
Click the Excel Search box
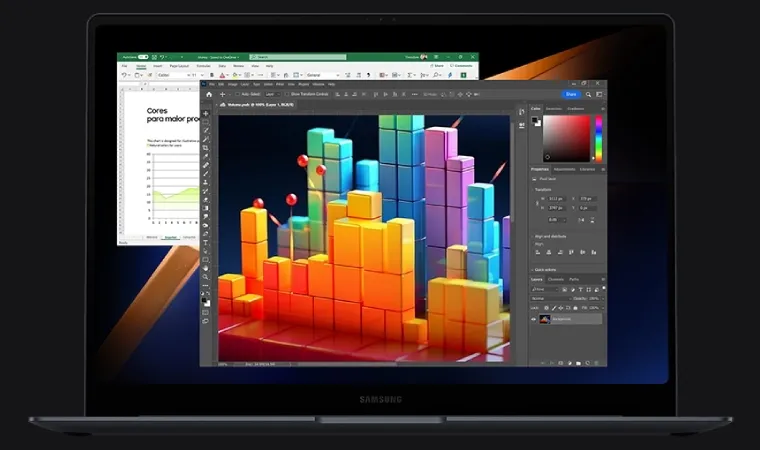[x=298, y=57]
